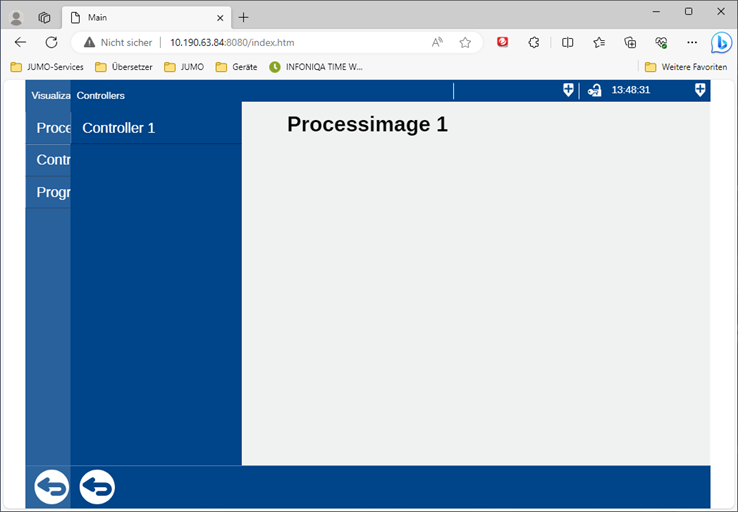The width and height of the screenshot is (738, 512).
Task: Click the shield icon right of clock
Action: (x=700, y=90)
